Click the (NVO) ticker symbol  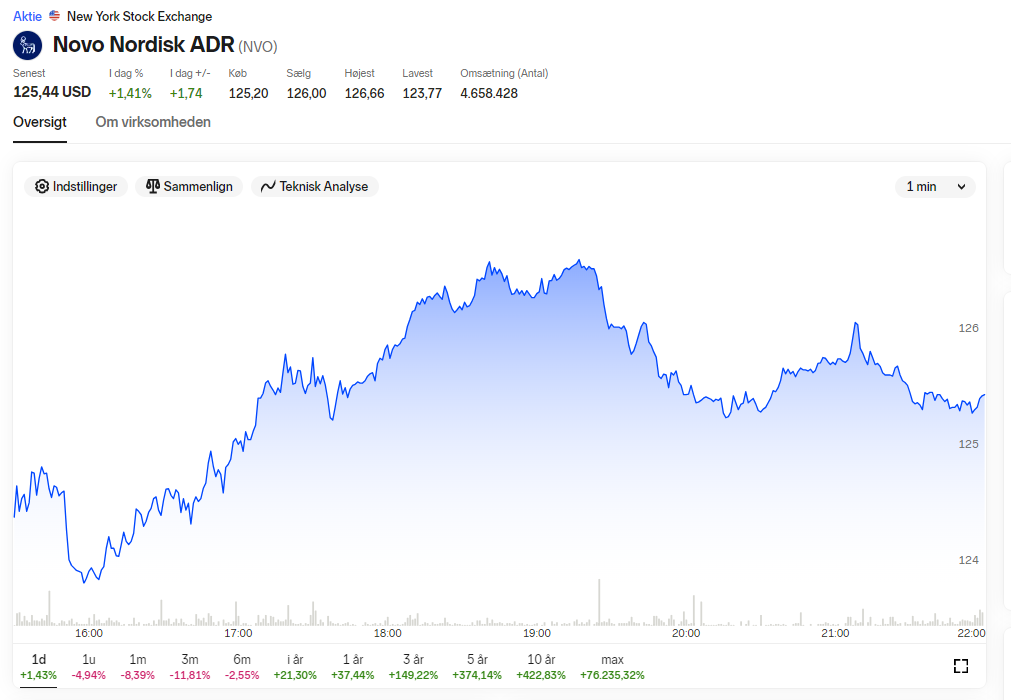(258, 46)
